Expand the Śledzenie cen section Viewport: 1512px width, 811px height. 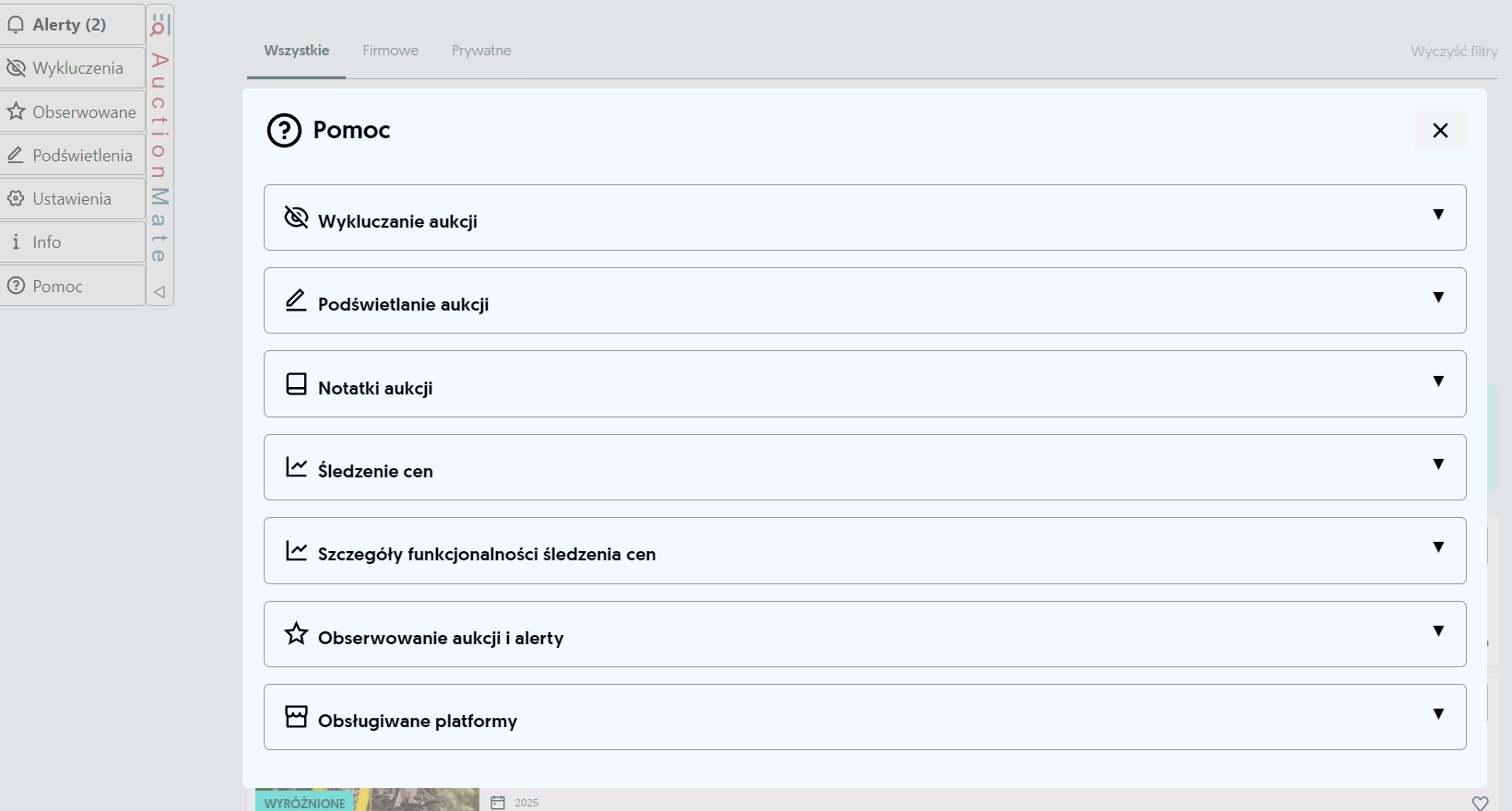pyautogui.click(x=1437, y=464)
